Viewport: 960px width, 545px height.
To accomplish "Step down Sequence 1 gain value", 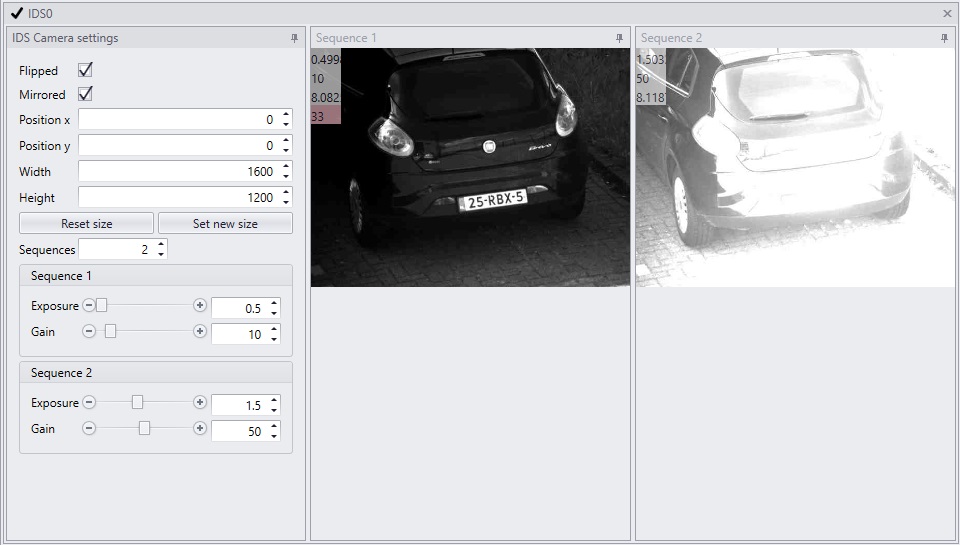I will 274,339.
